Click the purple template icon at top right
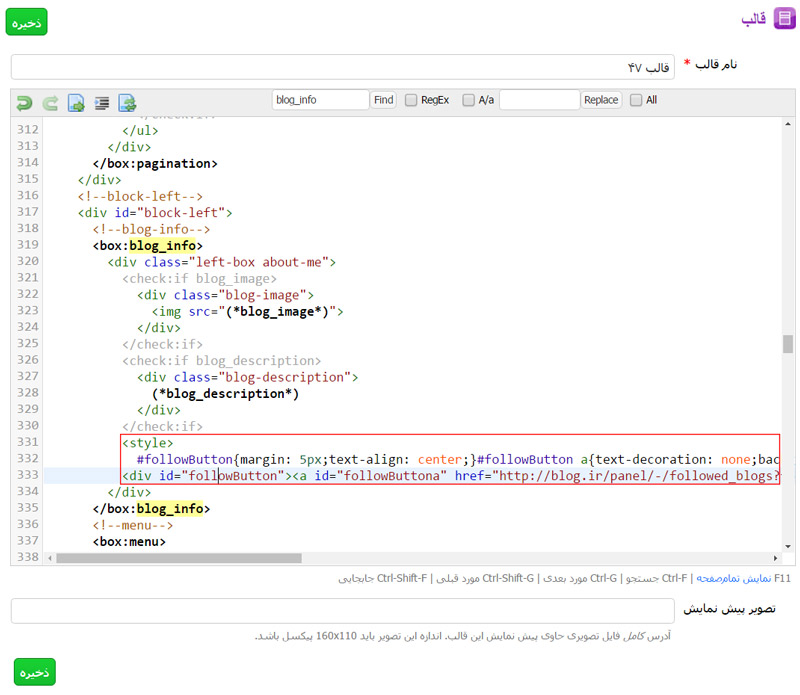800x695 pixels. 785,18
